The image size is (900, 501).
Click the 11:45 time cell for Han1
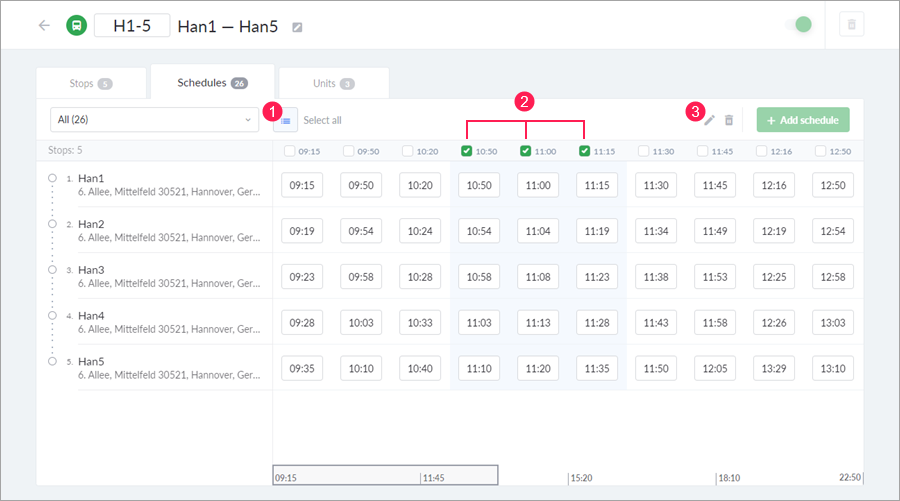pos(716,185)
